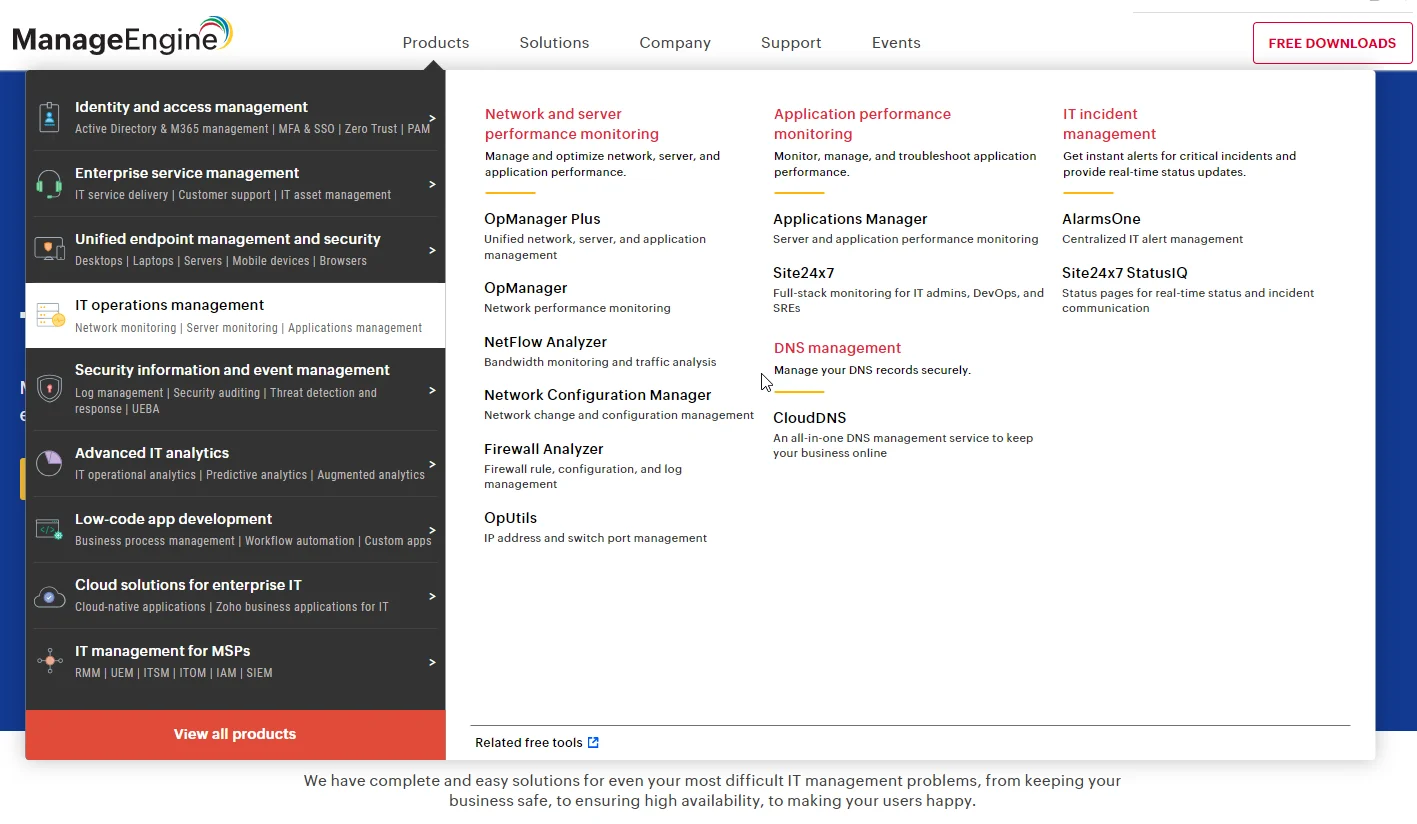Image resolution: width=1417 pixels, height=824 pixels.
Task: Open the AlarmsOne link
Action: (x=1101, y=219)
